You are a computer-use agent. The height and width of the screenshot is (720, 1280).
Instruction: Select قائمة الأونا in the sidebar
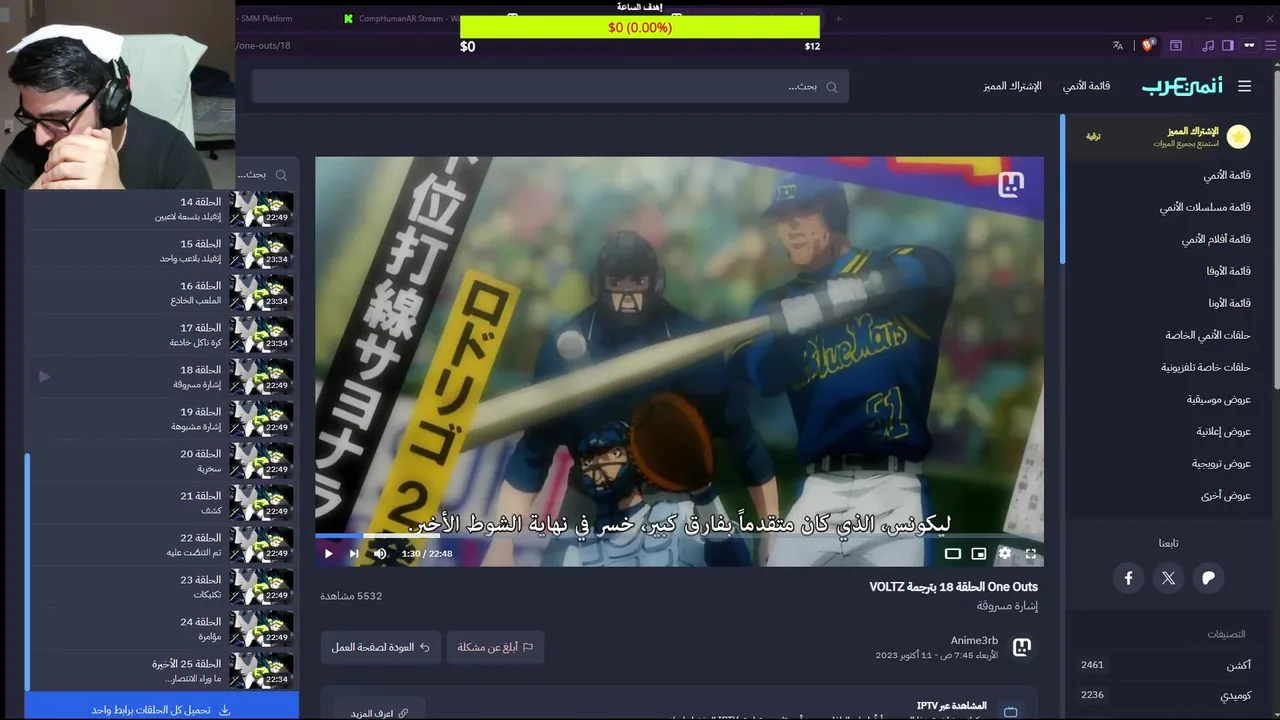(1230, 303)
